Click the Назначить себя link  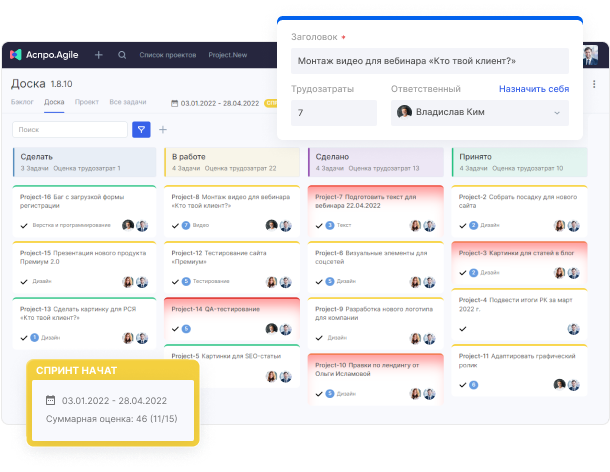(x=534, y=89)
